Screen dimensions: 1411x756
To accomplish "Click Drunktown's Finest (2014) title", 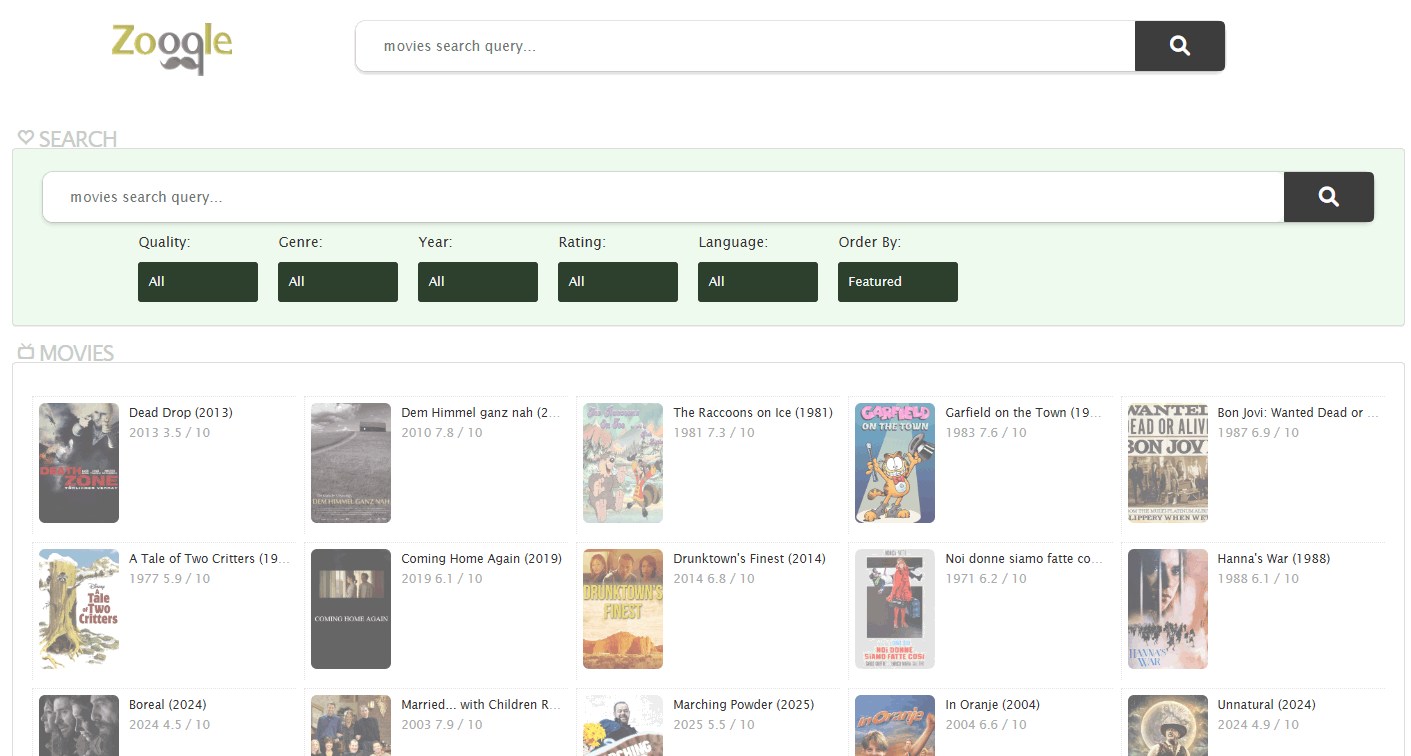I will 749,559.
